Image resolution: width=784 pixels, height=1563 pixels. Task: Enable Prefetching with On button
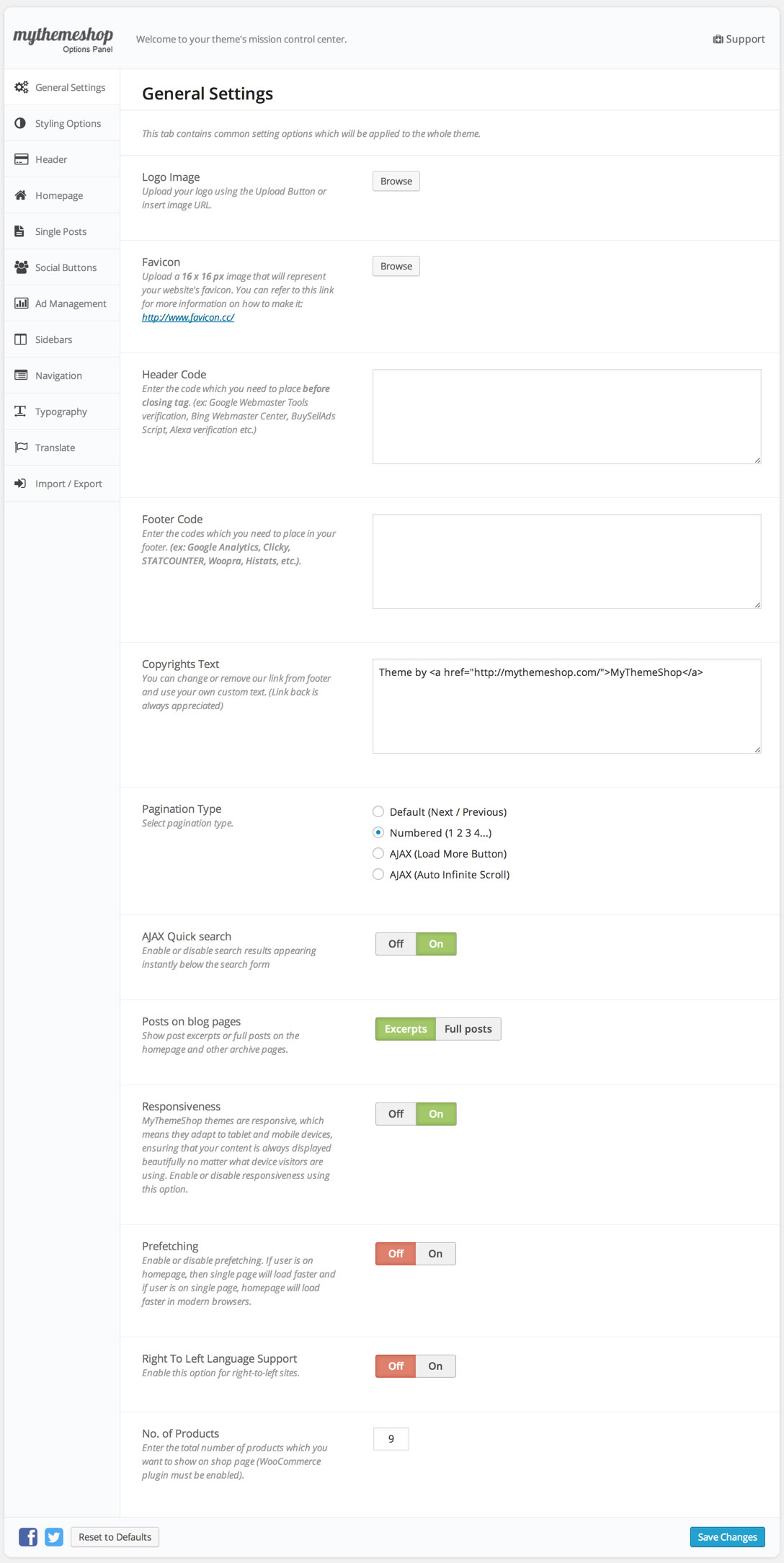[435, 1254]
